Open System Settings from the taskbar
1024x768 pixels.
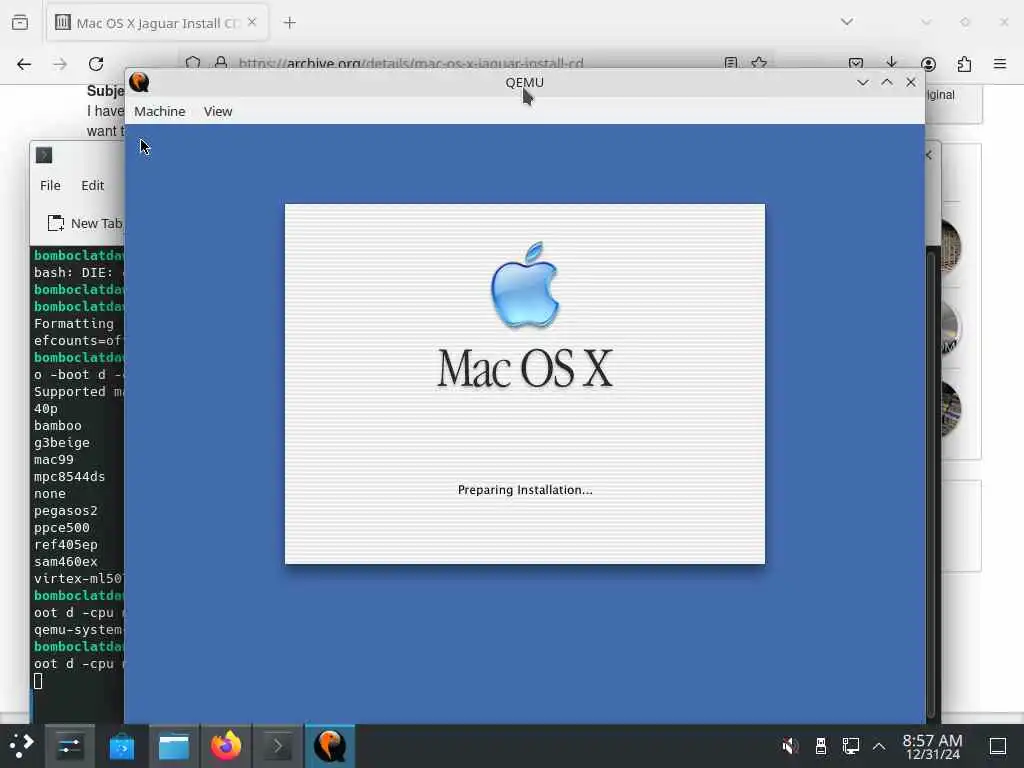[69, 746]
